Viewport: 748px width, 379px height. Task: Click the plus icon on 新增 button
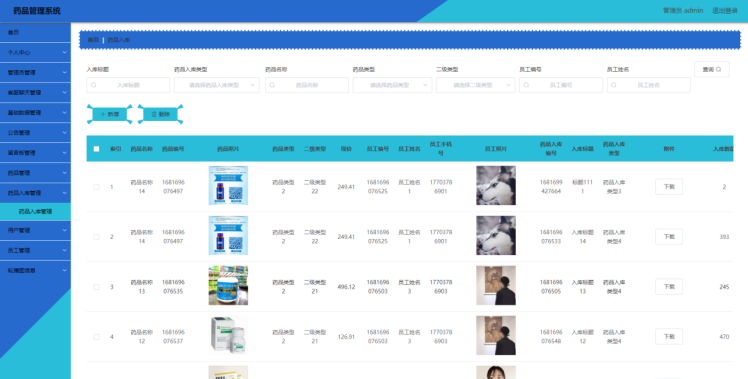[x=103, y=115]
